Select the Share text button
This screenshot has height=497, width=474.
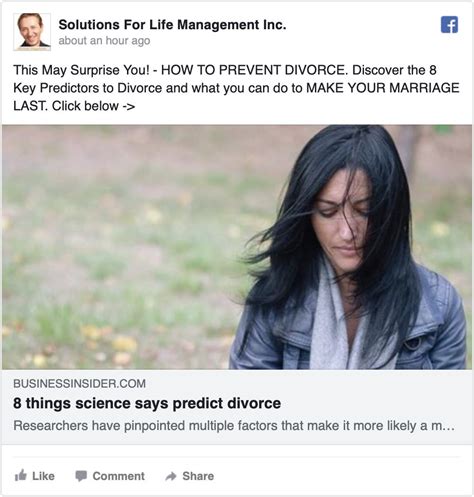point(198,476)
